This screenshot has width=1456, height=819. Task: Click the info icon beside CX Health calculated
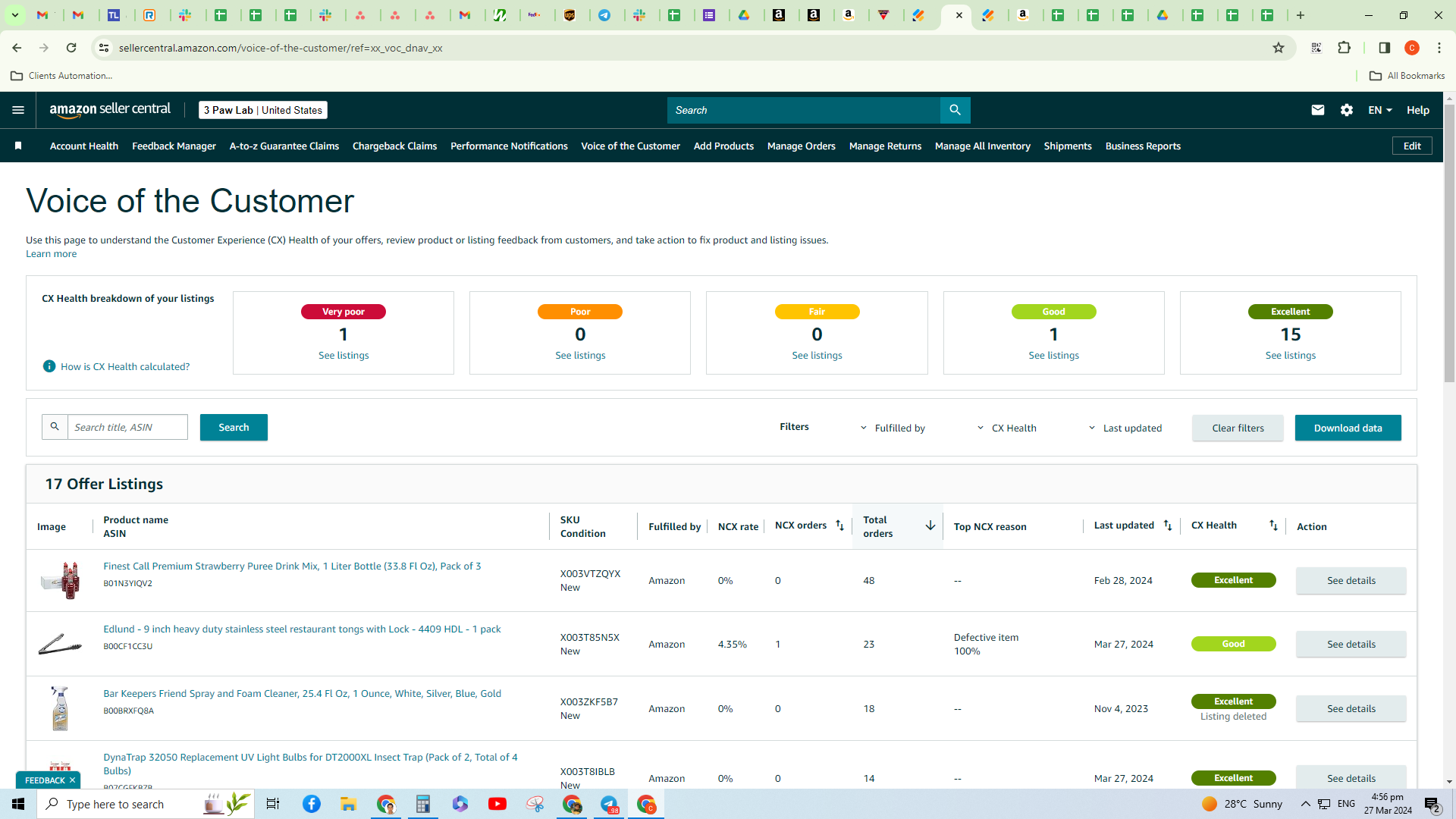[x=49, y=366]
